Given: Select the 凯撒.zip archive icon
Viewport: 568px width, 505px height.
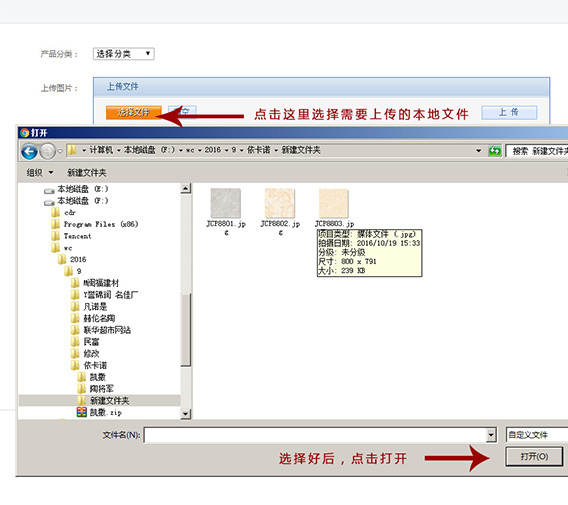Looking at the screenshot, I should pos(82,412).
